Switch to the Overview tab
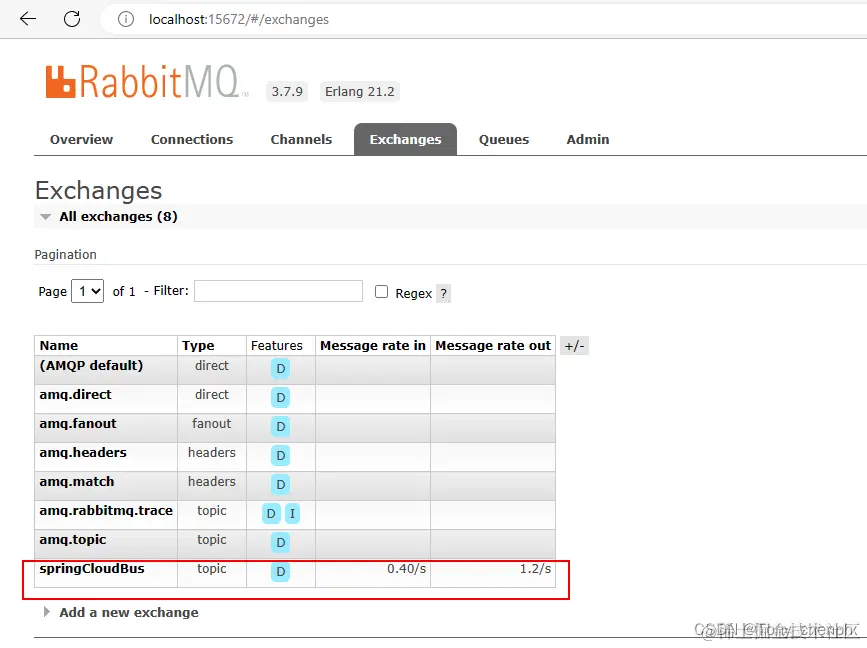This screenshot has width=867, height=648. (81, 139)
